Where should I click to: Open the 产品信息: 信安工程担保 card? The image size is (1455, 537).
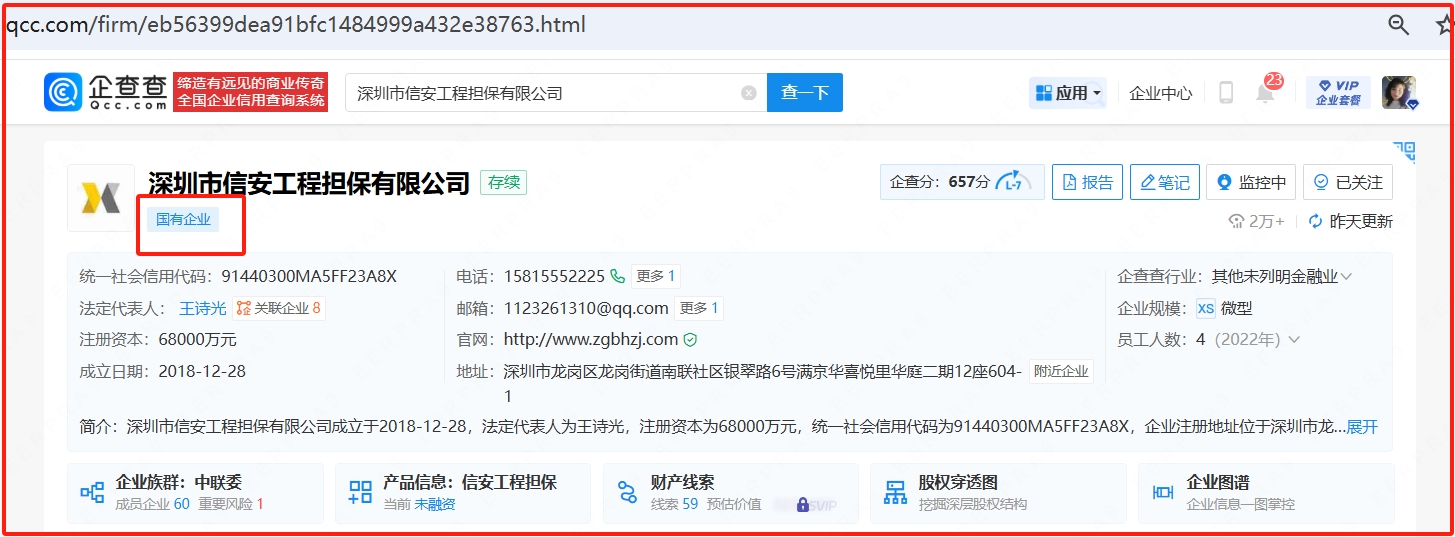pos(463,493)
